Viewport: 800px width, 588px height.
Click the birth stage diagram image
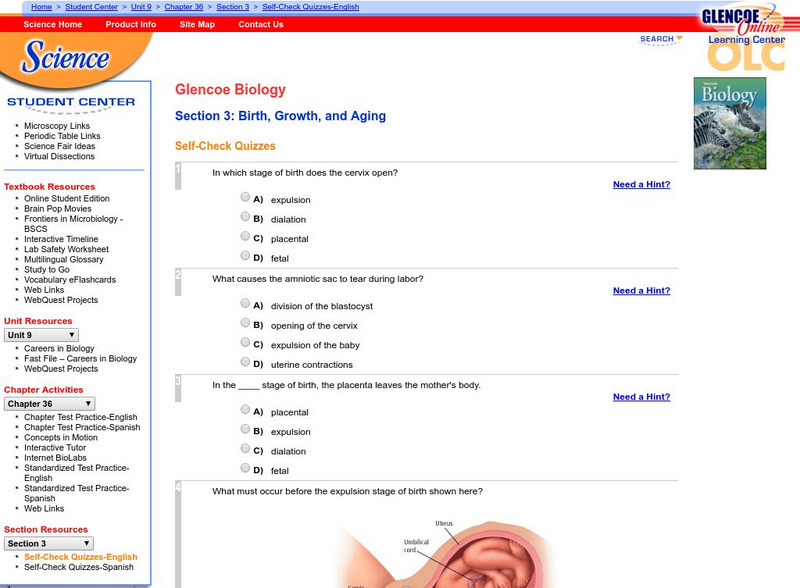point(444,553)
